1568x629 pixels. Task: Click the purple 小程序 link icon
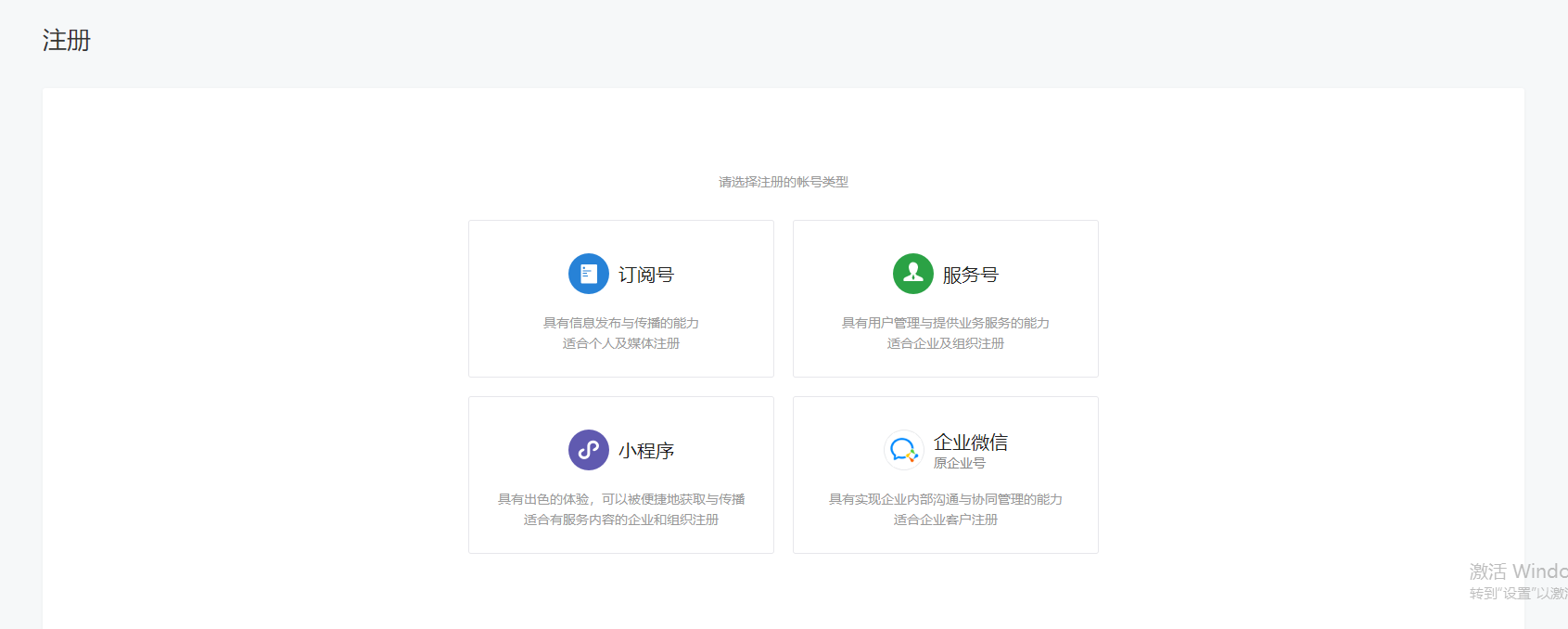(589, 450)
